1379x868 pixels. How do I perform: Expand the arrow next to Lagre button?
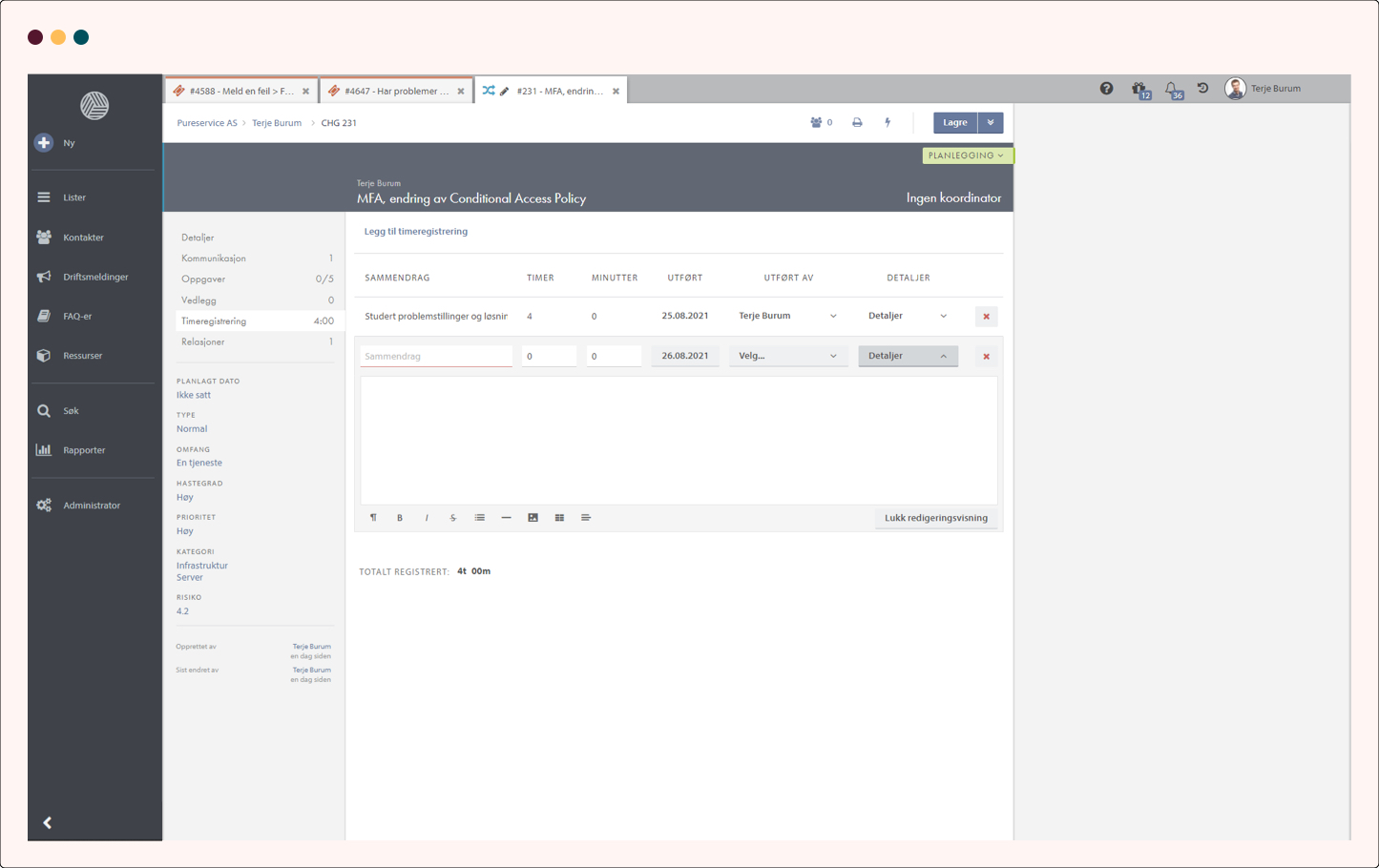[x=991, y=123]
